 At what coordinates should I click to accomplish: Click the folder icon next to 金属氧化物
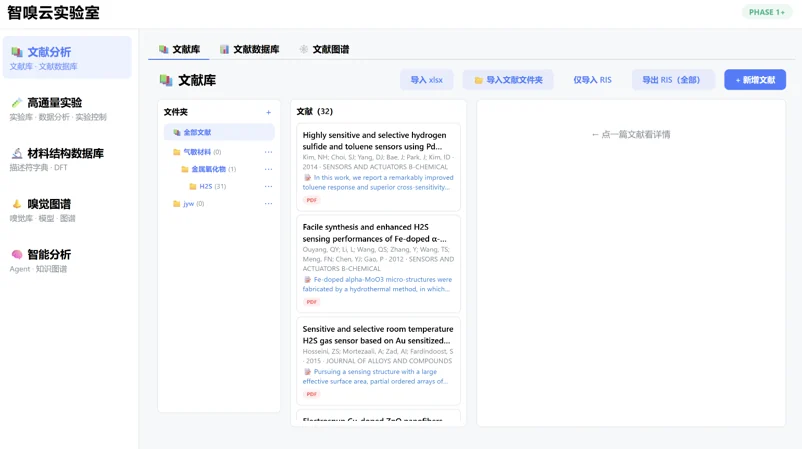click(185, 169)
